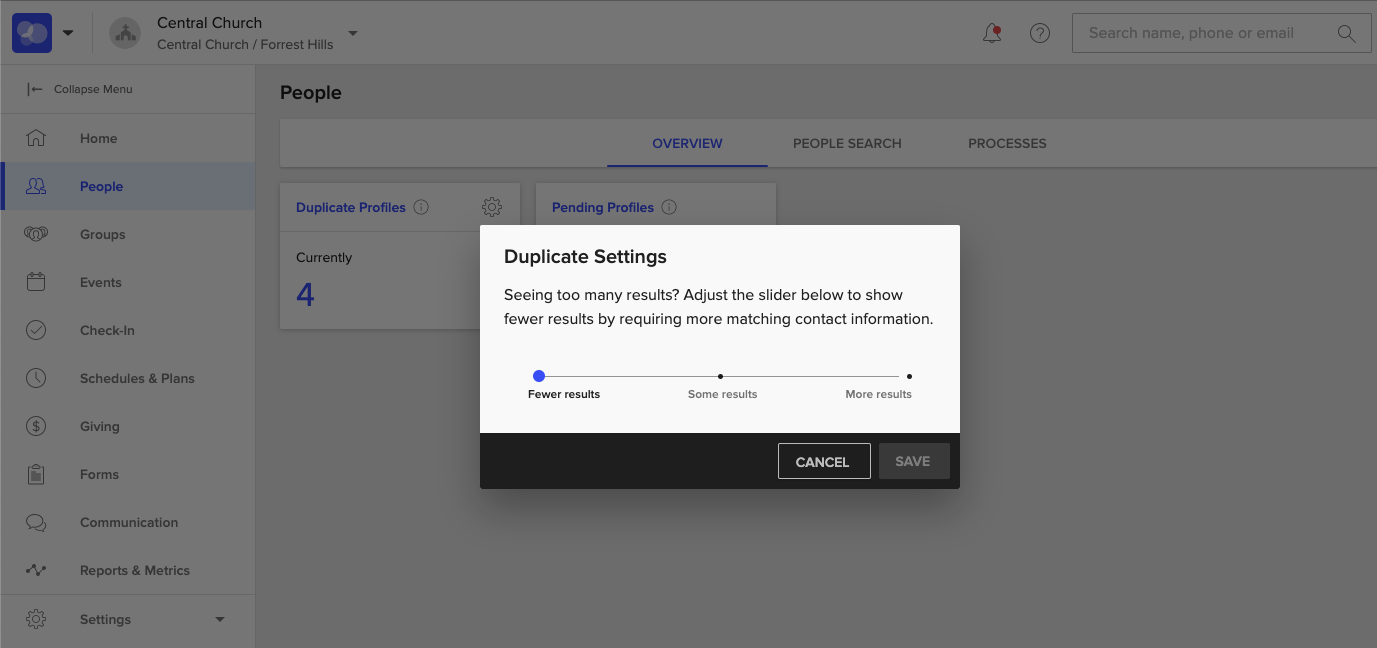Open the Communication chat icon
The height and width of the screenshot is (648, 1377).
(36, 522)
